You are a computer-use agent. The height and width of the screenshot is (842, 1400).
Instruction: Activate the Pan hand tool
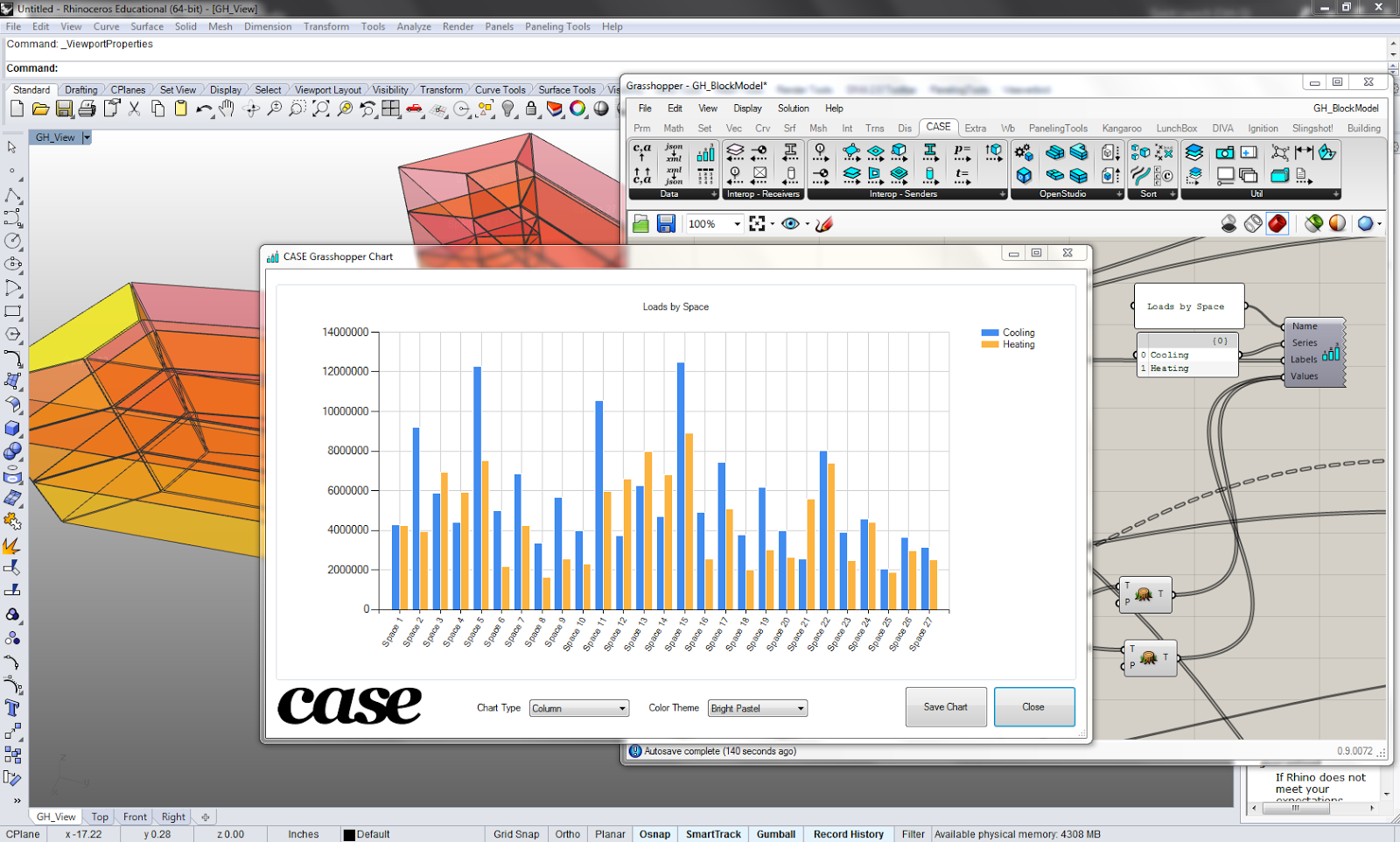[x=227, y=109]
